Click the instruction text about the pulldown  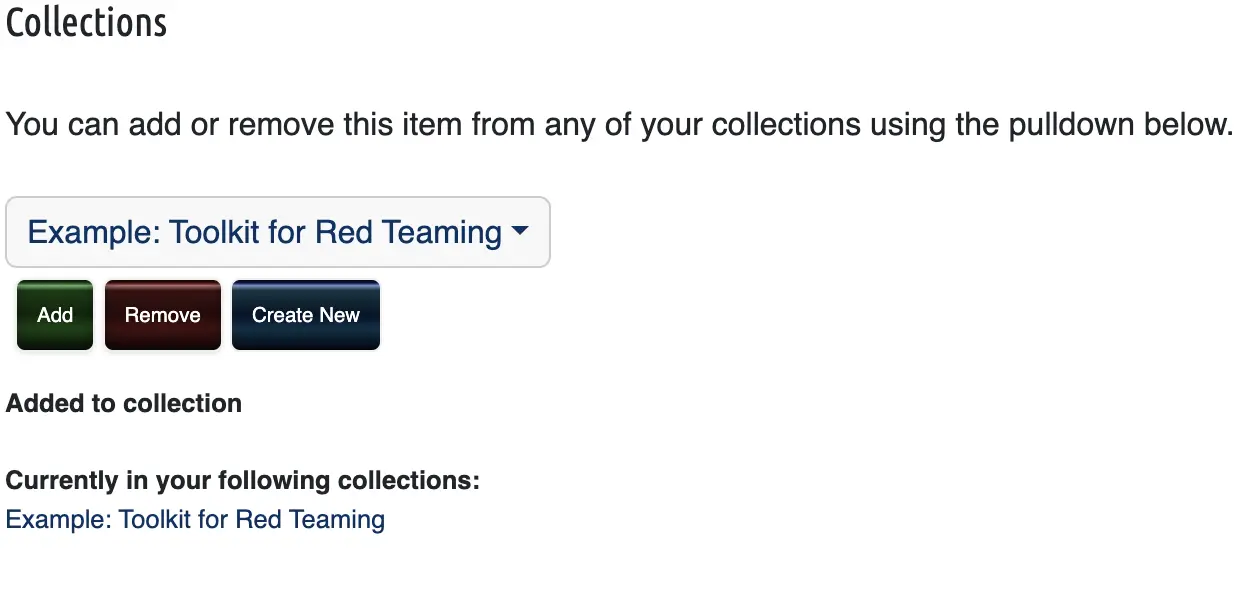point(619,125)
